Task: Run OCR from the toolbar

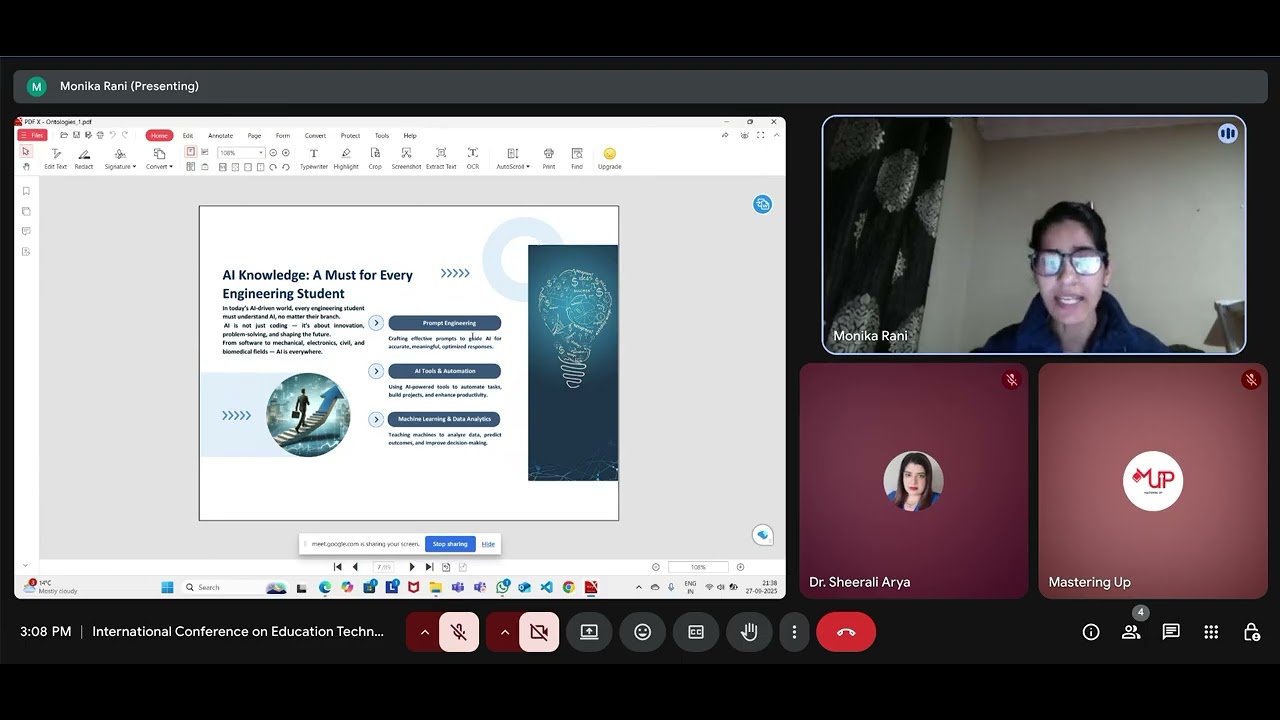Action: 473,158
